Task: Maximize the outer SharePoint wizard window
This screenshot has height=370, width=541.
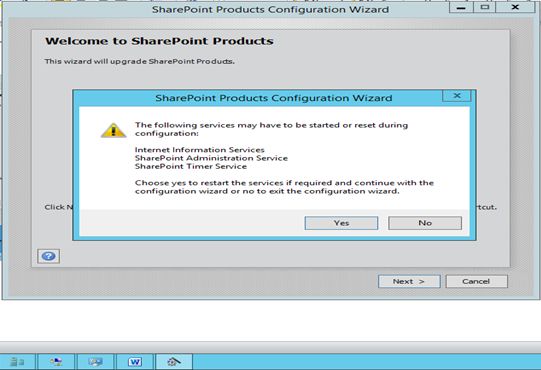Action: pos(484,7)
